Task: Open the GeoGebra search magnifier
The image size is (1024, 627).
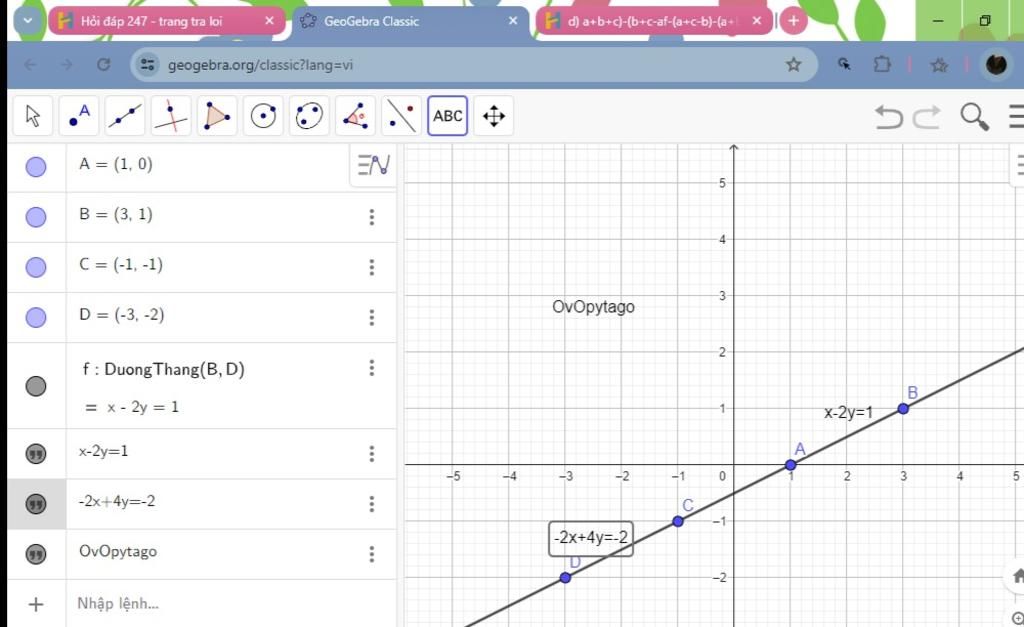Action: 974,117
